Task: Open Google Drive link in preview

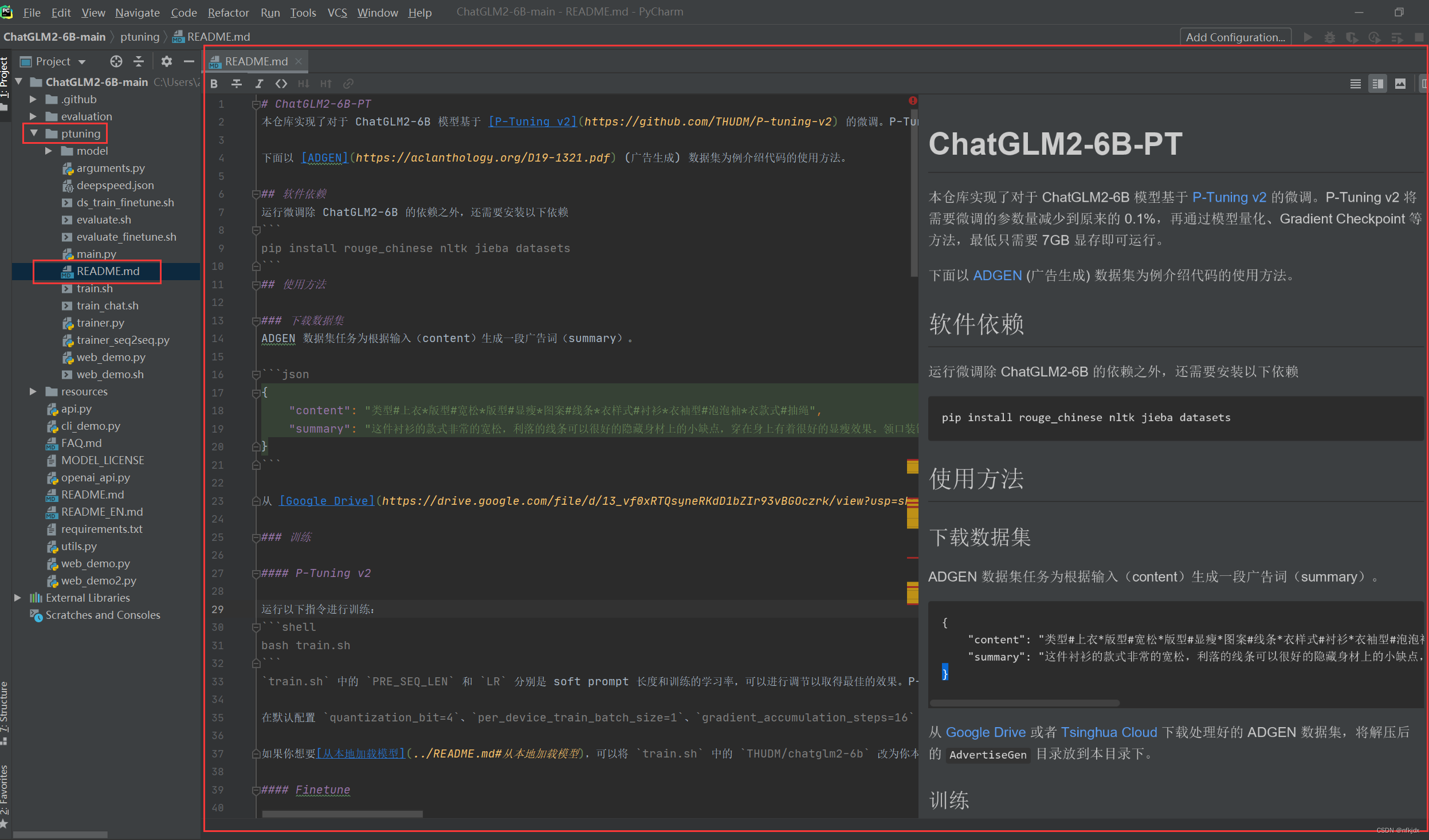Action: click(986, 732)
